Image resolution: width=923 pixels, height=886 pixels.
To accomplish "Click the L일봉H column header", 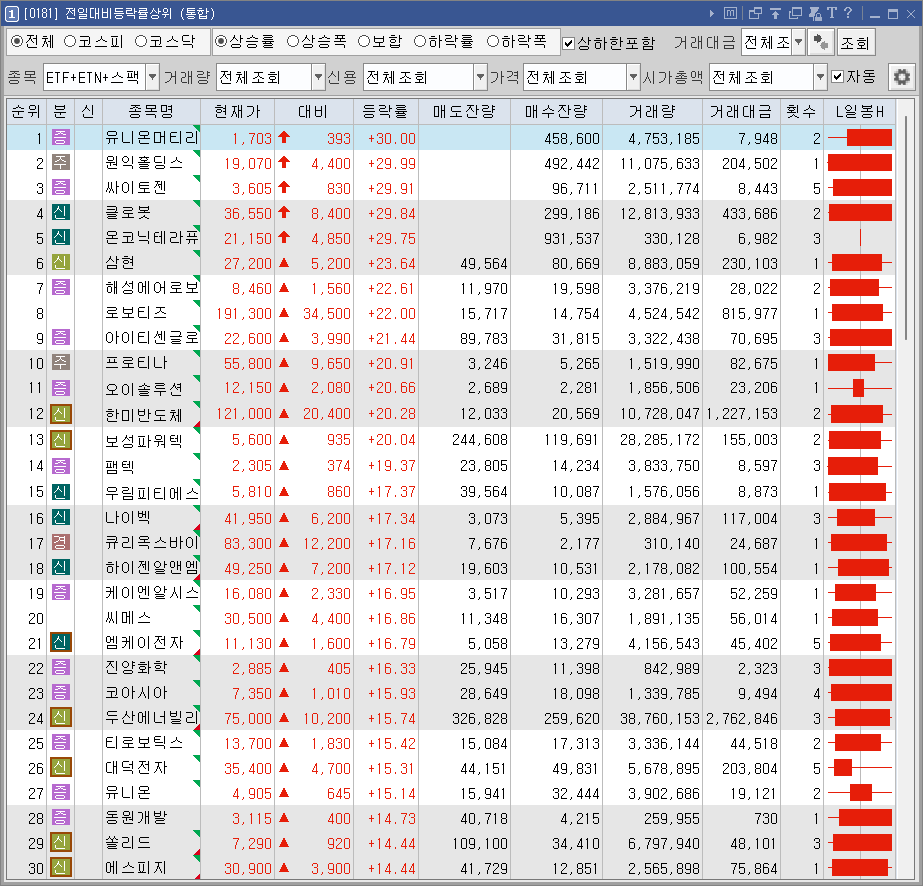I will 859,111.
